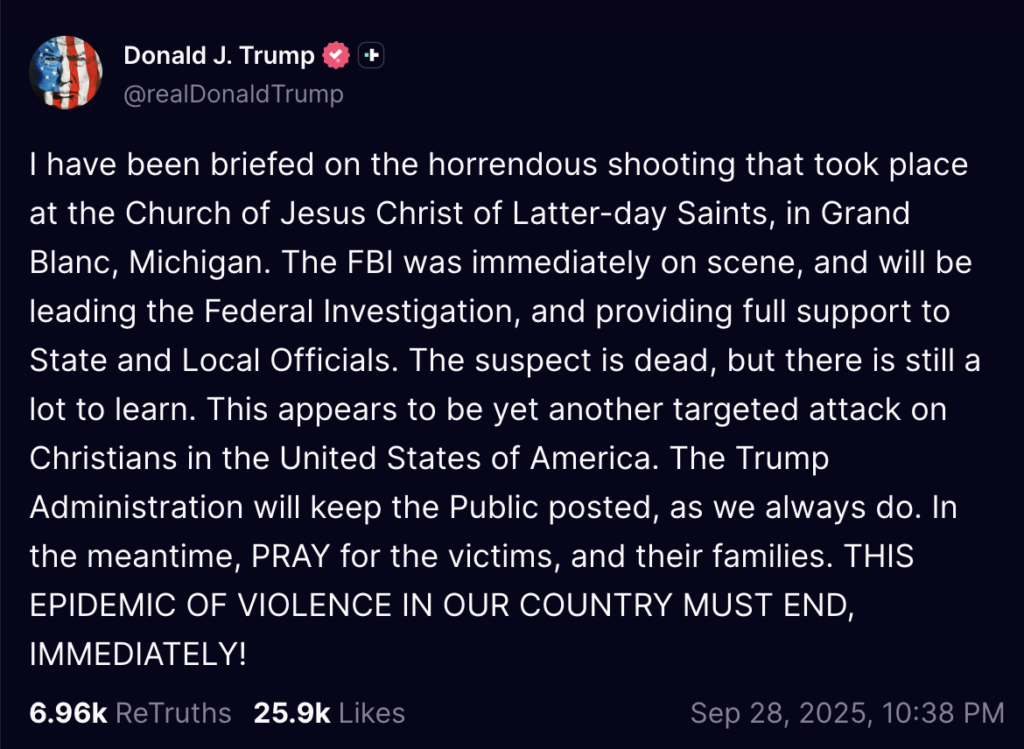The image size is (1024, 749).
Task: Click the phrase "Church of Jesus Christ"
Action: [x=294, y=214]
